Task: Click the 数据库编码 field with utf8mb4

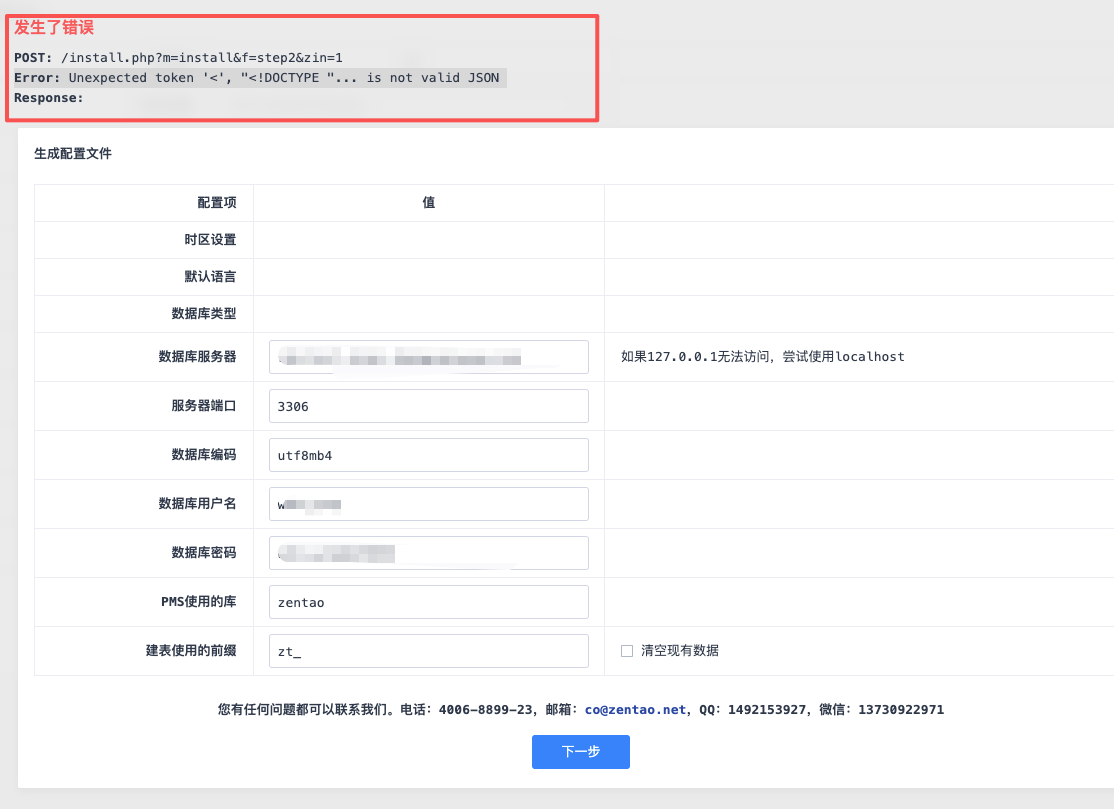Action: pos(428,455)
